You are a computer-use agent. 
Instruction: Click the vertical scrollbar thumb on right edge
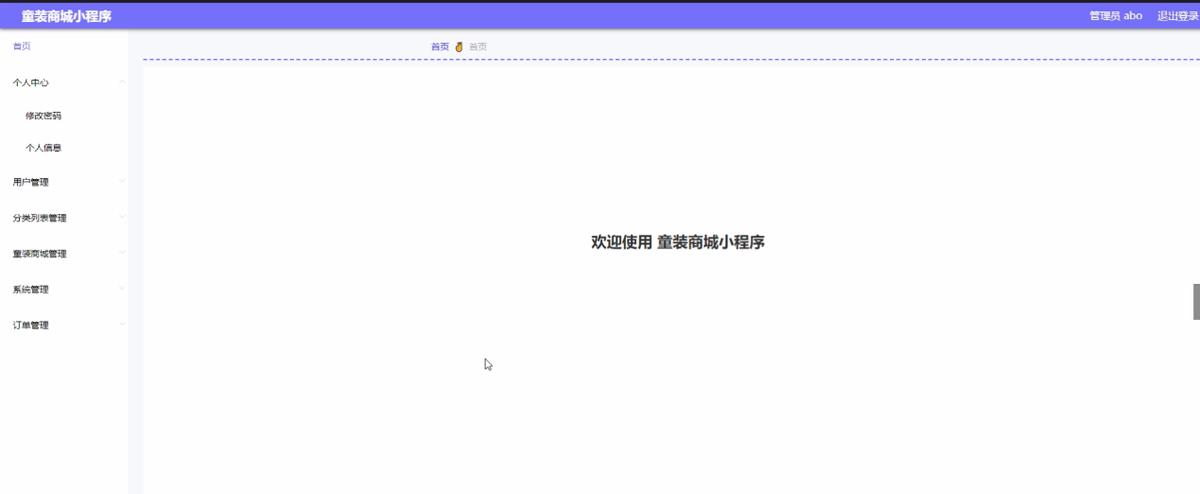[x=1196, y=302]
